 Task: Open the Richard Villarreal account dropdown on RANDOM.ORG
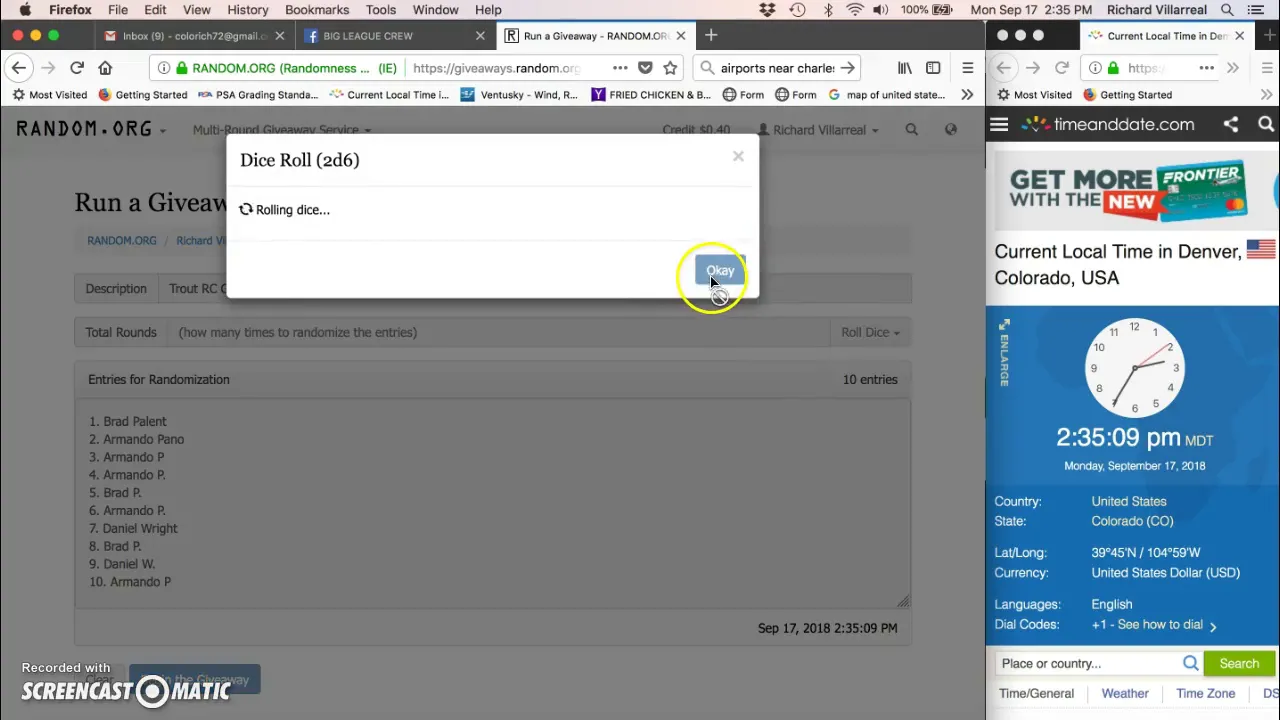(x=818, y=130)
